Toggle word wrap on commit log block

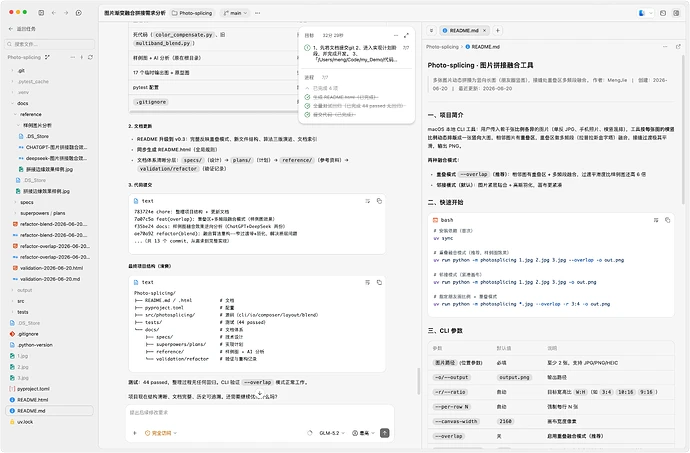click(367, 201)
